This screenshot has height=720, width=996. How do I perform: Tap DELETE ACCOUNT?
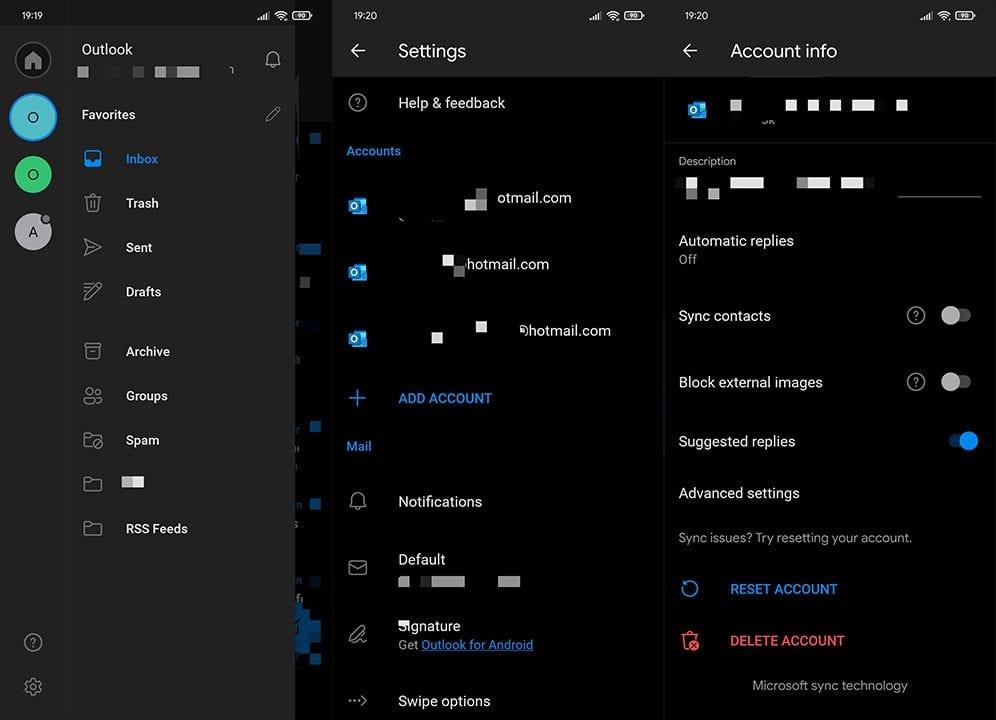[x=787, y=641]
